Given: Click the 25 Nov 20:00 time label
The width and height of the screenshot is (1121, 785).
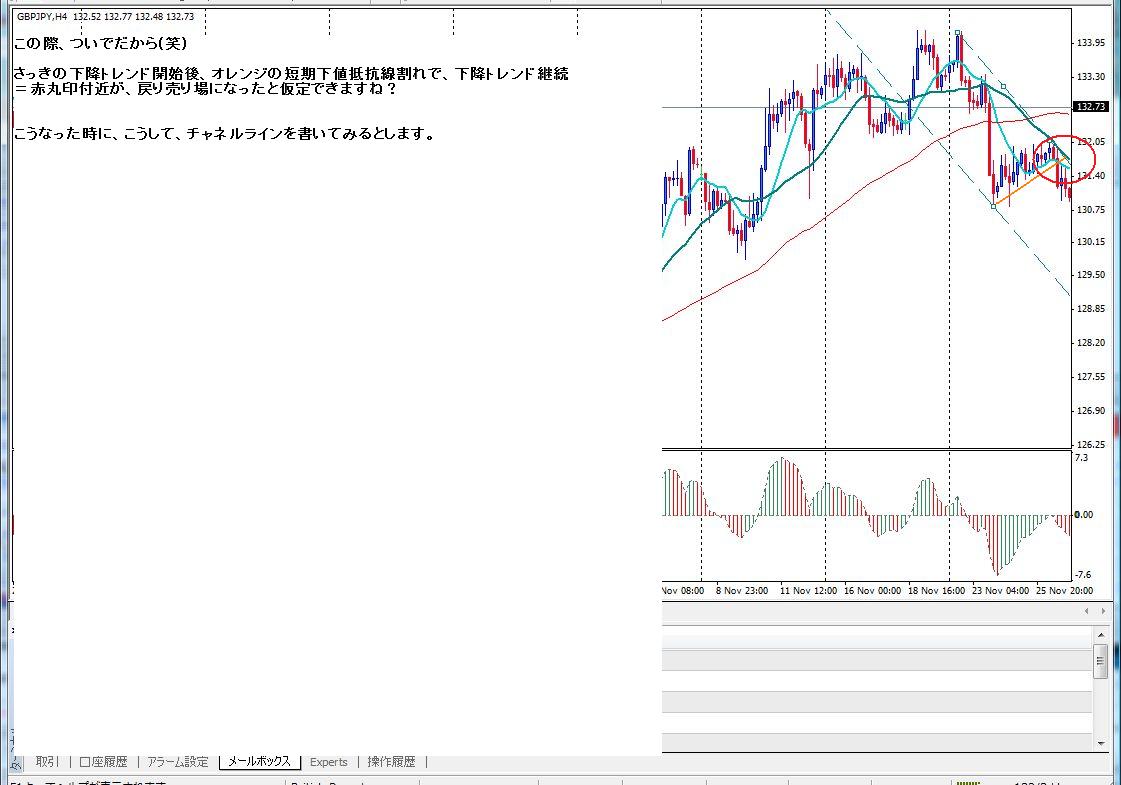Looking at the screenshot, I should click(x=1065, y=591).
